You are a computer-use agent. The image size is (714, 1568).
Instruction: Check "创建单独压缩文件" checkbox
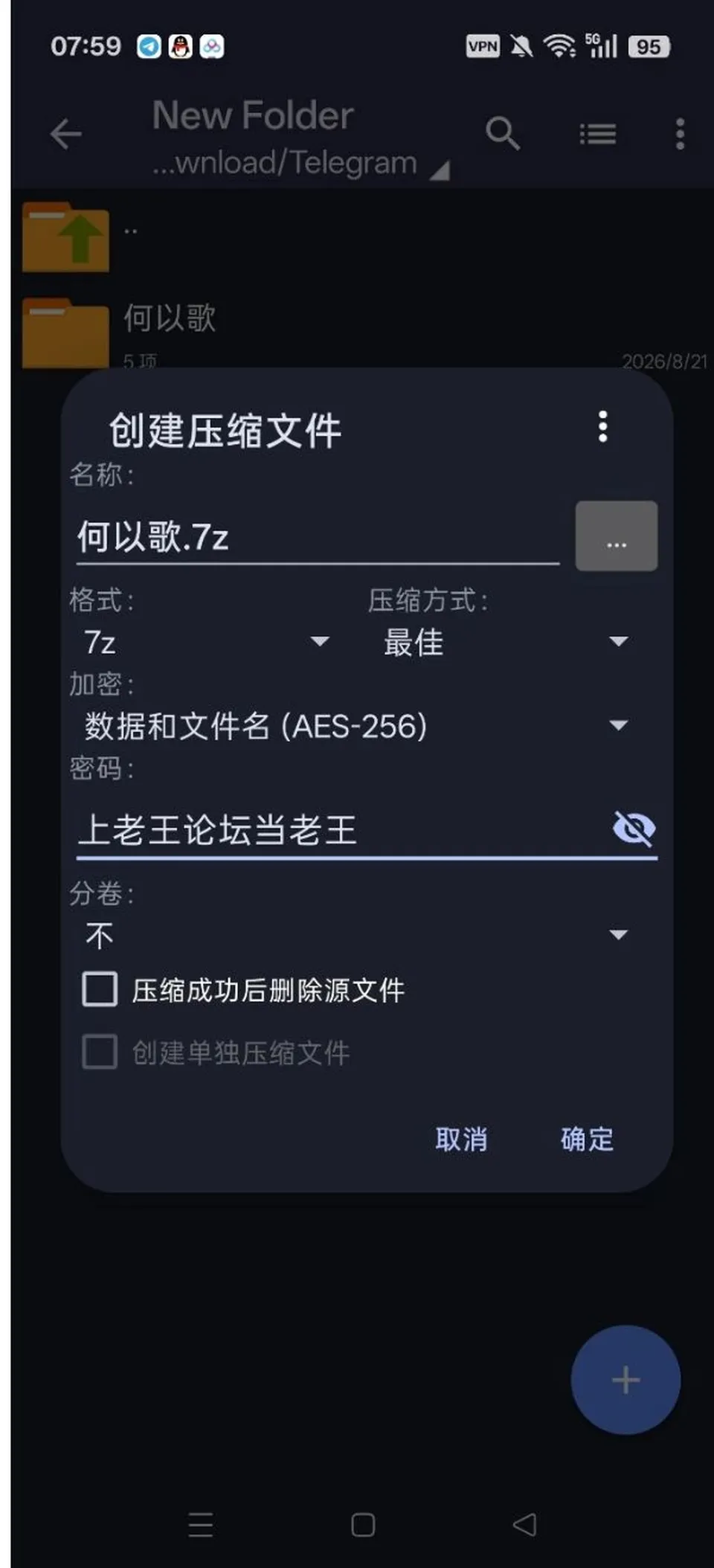pyautogui.click(x=100, y=1052)
